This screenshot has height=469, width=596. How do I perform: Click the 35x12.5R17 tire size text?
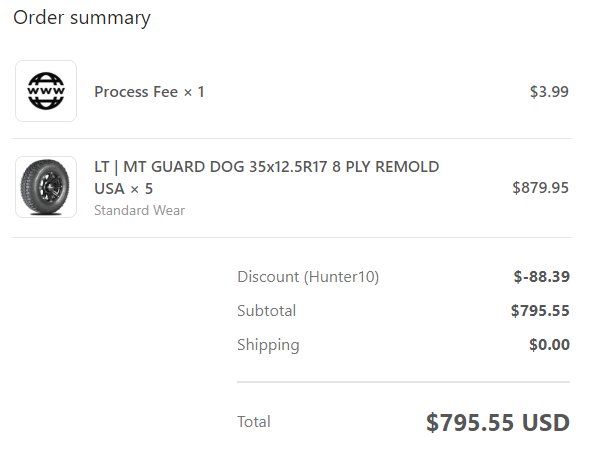coord(288,167)
